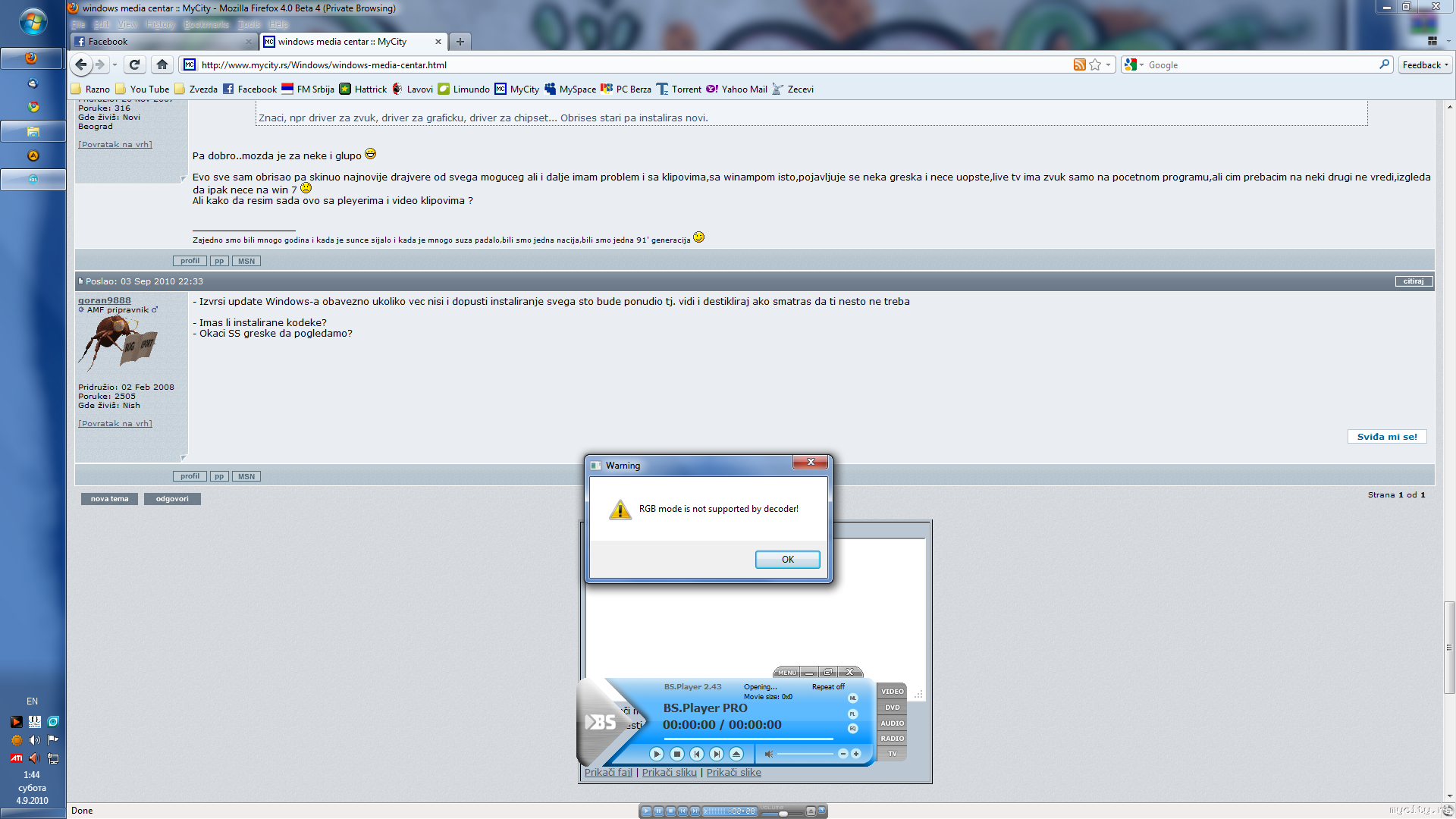Open the Feedback dropdown button
1456x819 pixels.
tap(1425, 65)
